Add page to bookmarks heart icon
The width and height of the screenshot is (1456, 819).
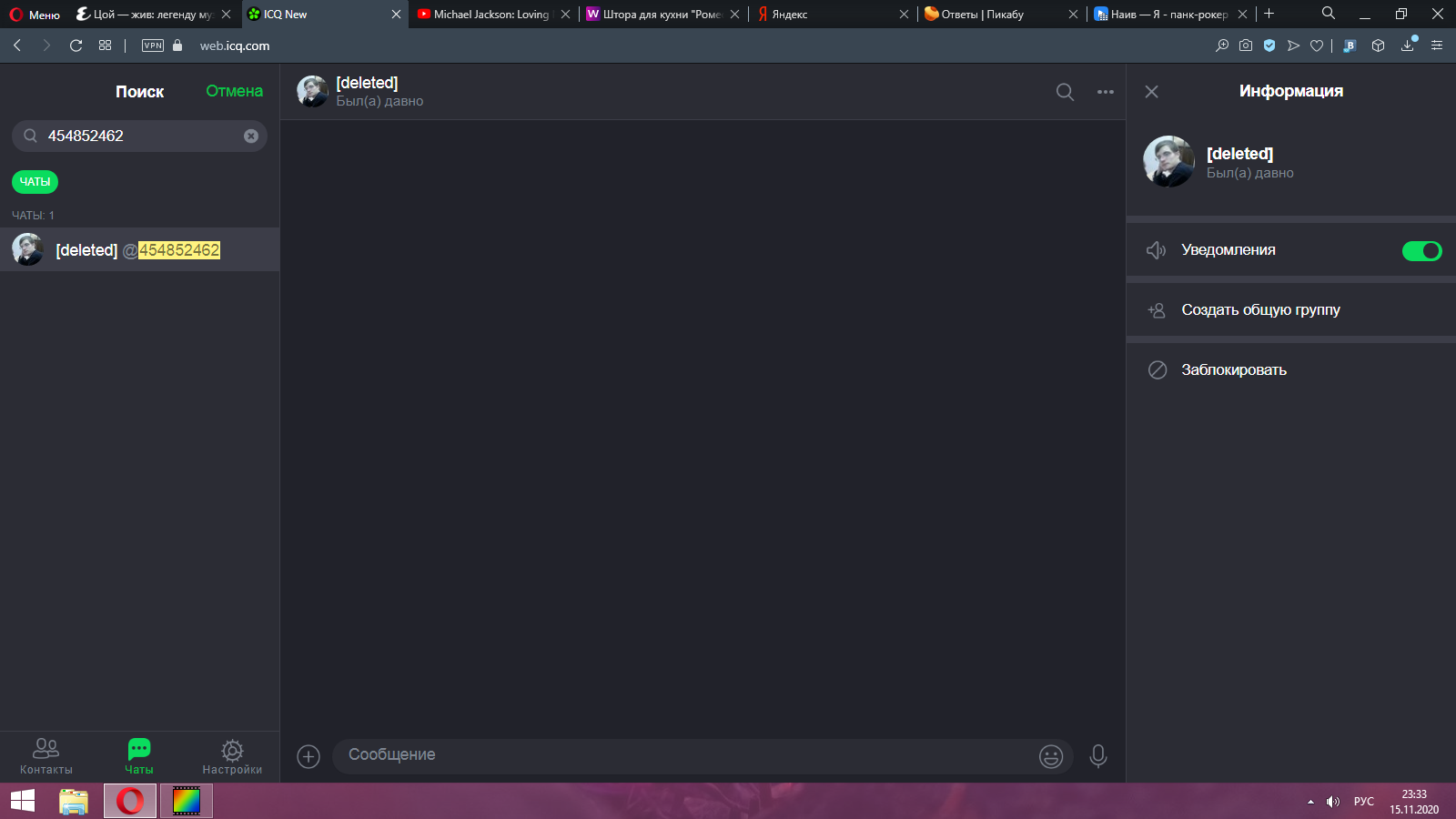[1317, 45]
